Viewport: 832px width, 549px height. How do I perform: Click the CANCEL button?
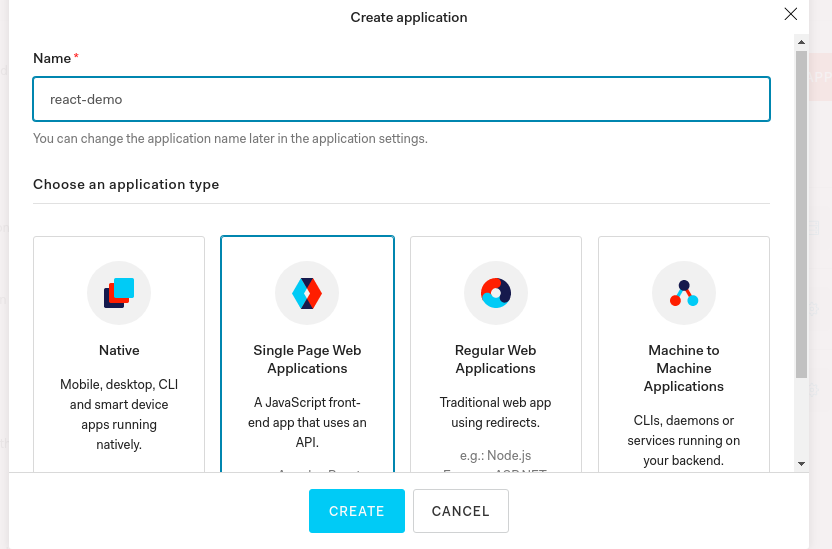tap(461, 511)
